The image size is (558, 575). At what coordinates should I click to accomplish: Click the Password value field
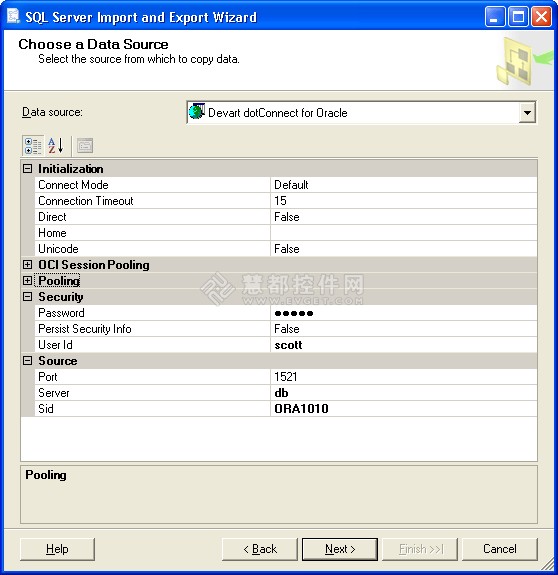404,313
